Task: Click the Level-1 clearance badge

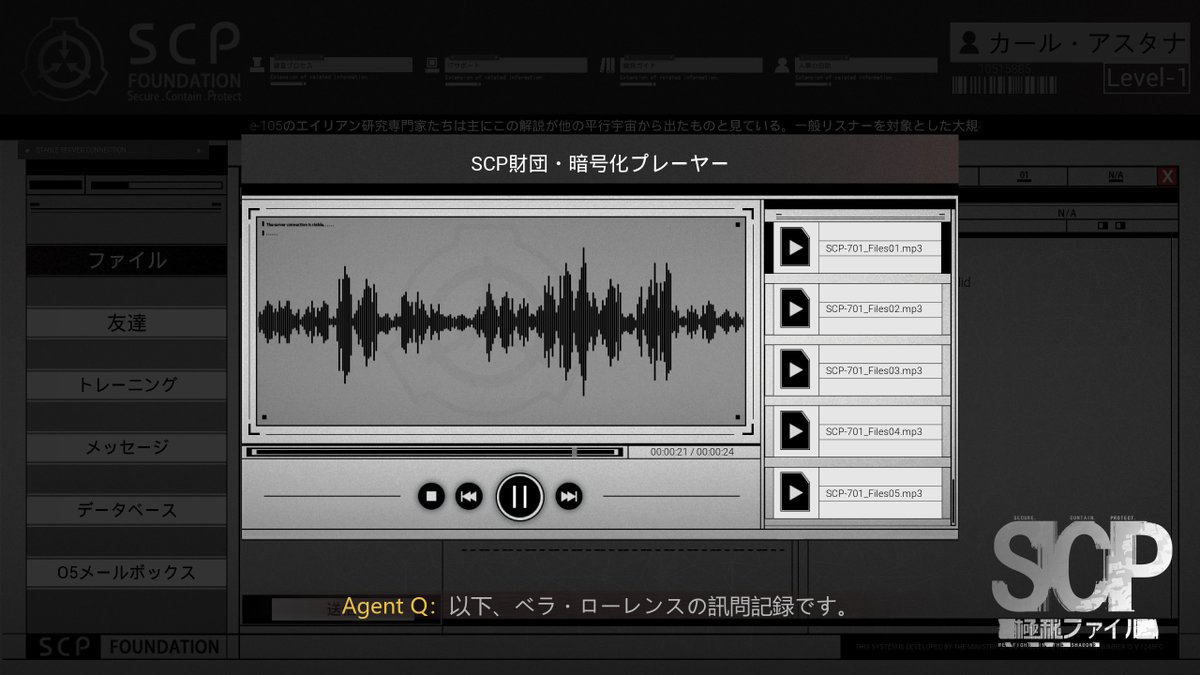Action: pyautogui.click(x=1146, y=78)
